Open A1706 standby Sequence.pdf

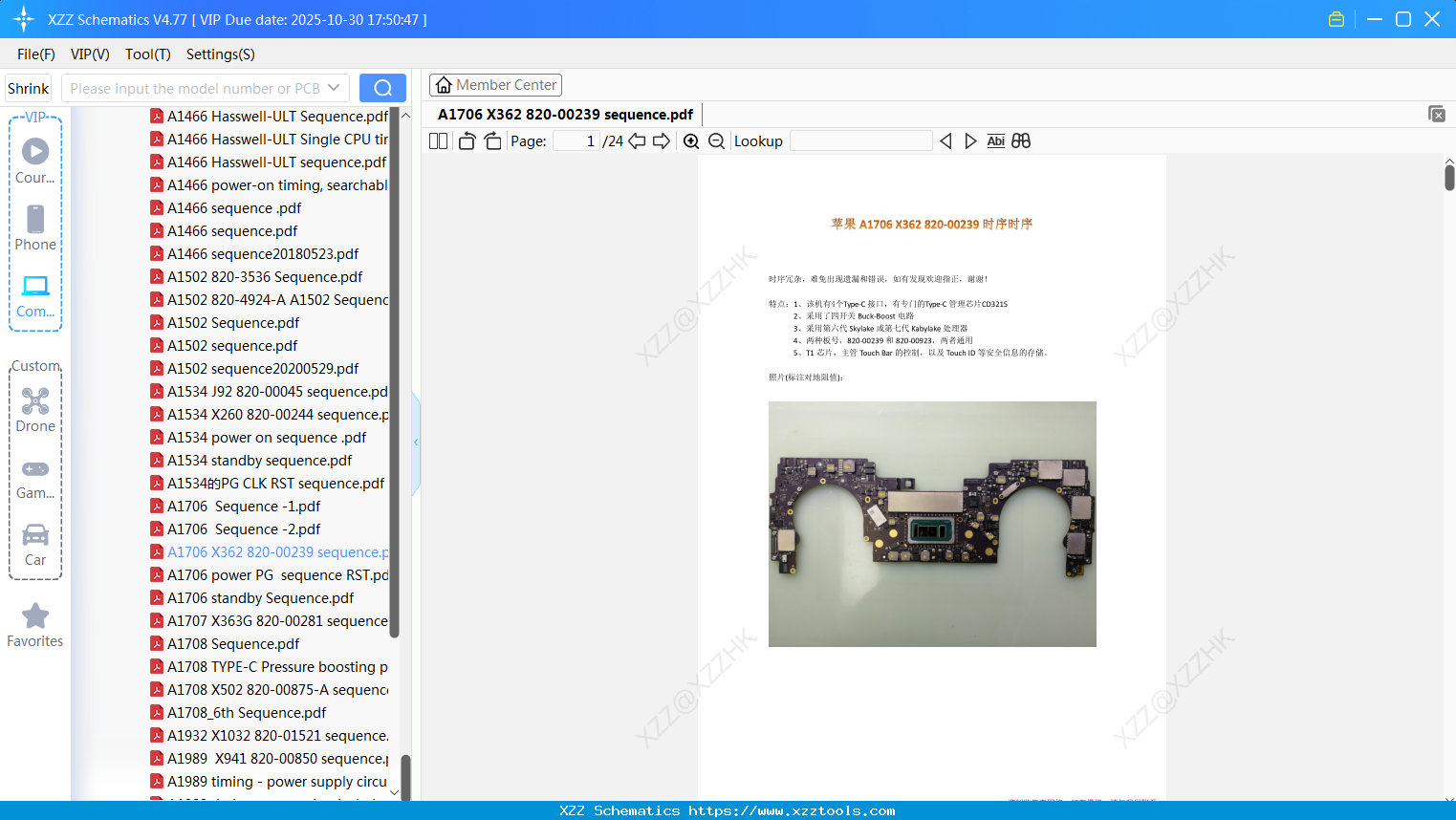click(x=252, y=598)
